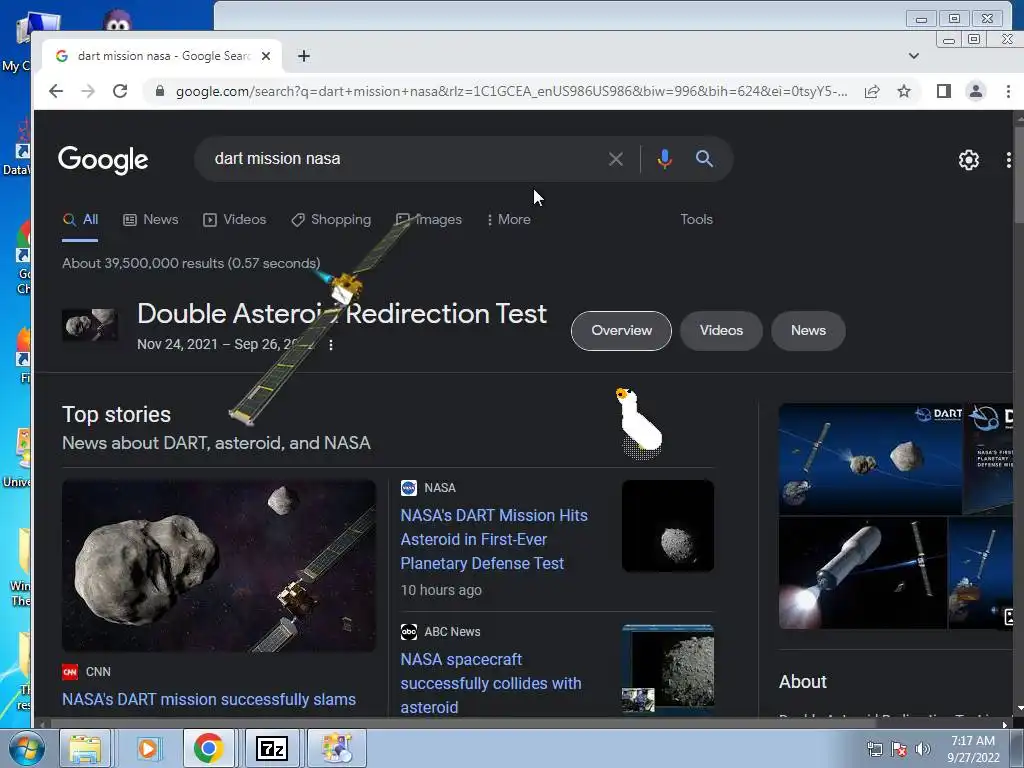
Task: Open NASA's DART Mission Hits Asteroid article
Action: coord(494,539)
